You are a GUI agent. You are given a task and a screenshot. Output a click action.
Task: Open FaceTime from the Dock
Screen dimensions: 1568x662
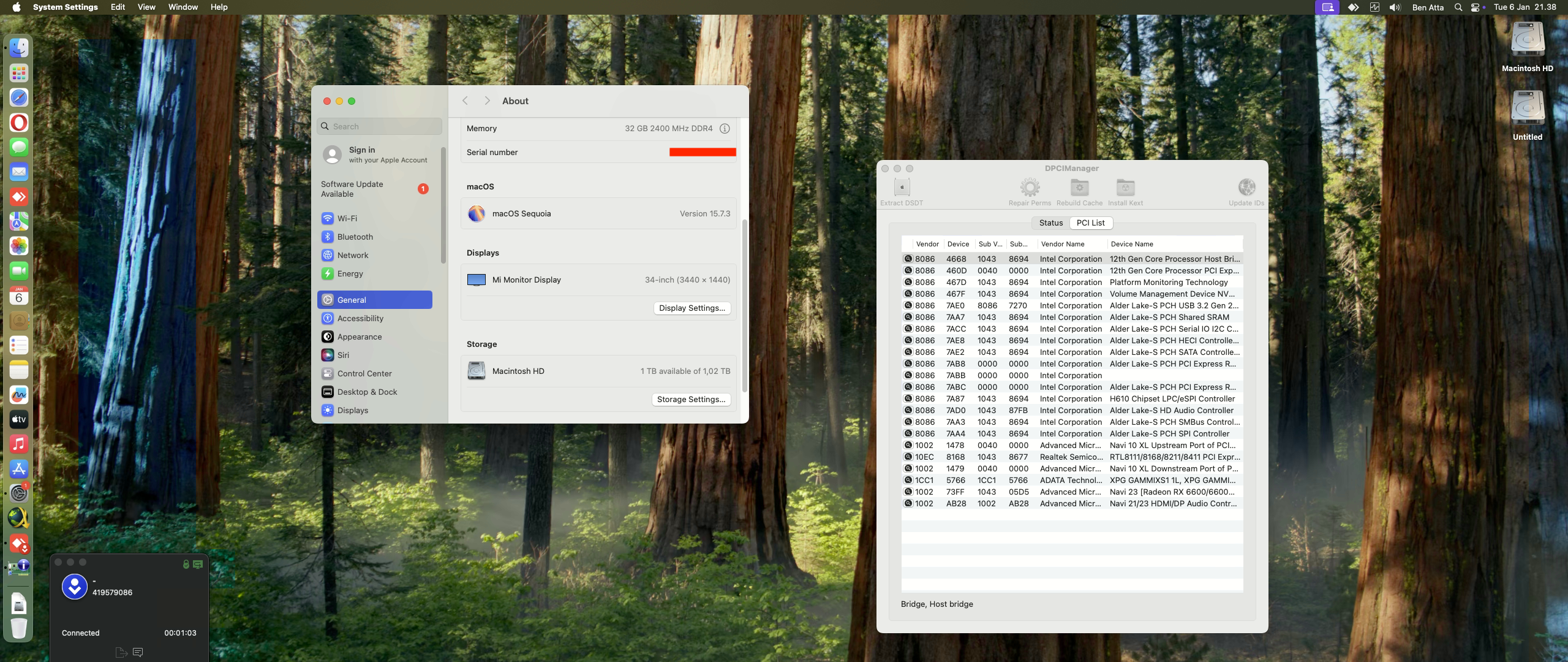[19, 271]
